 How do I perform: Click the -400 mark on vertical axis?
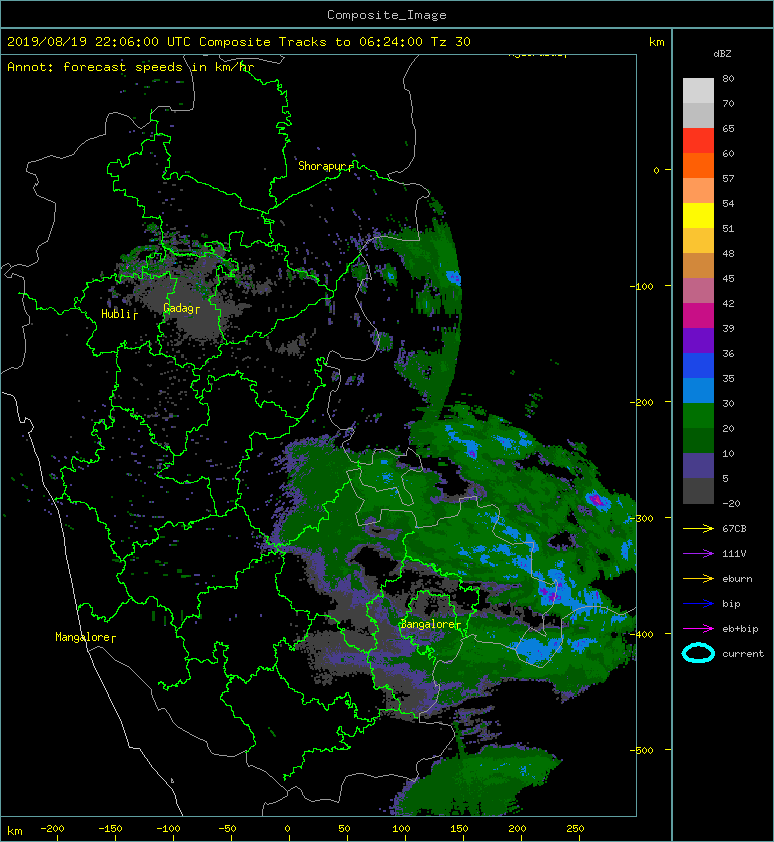[x=641, y=634]
